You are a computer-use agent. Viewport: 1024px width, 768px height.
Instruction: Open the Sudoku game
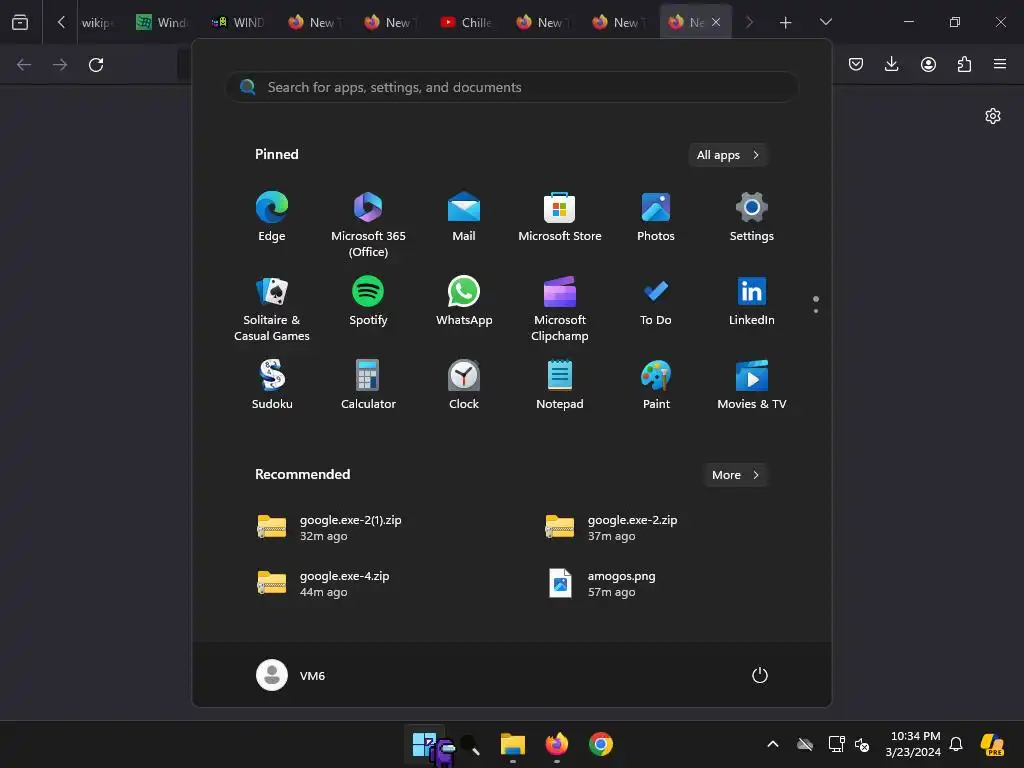pyautogui.click(x=272, y=385)
